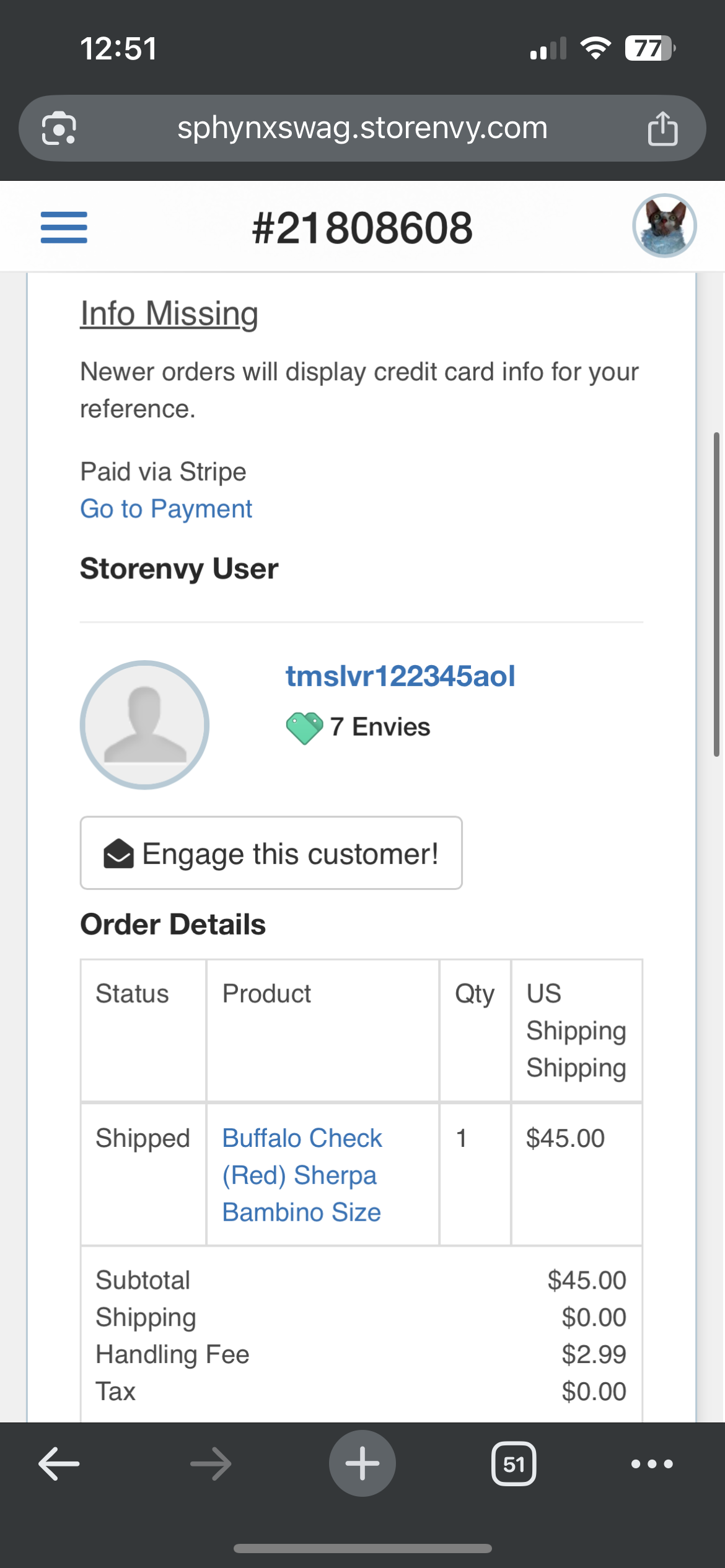Open the tab switcher showing 51 tabs
Screen dimensions: 725x1568
tap(514, 1464)
